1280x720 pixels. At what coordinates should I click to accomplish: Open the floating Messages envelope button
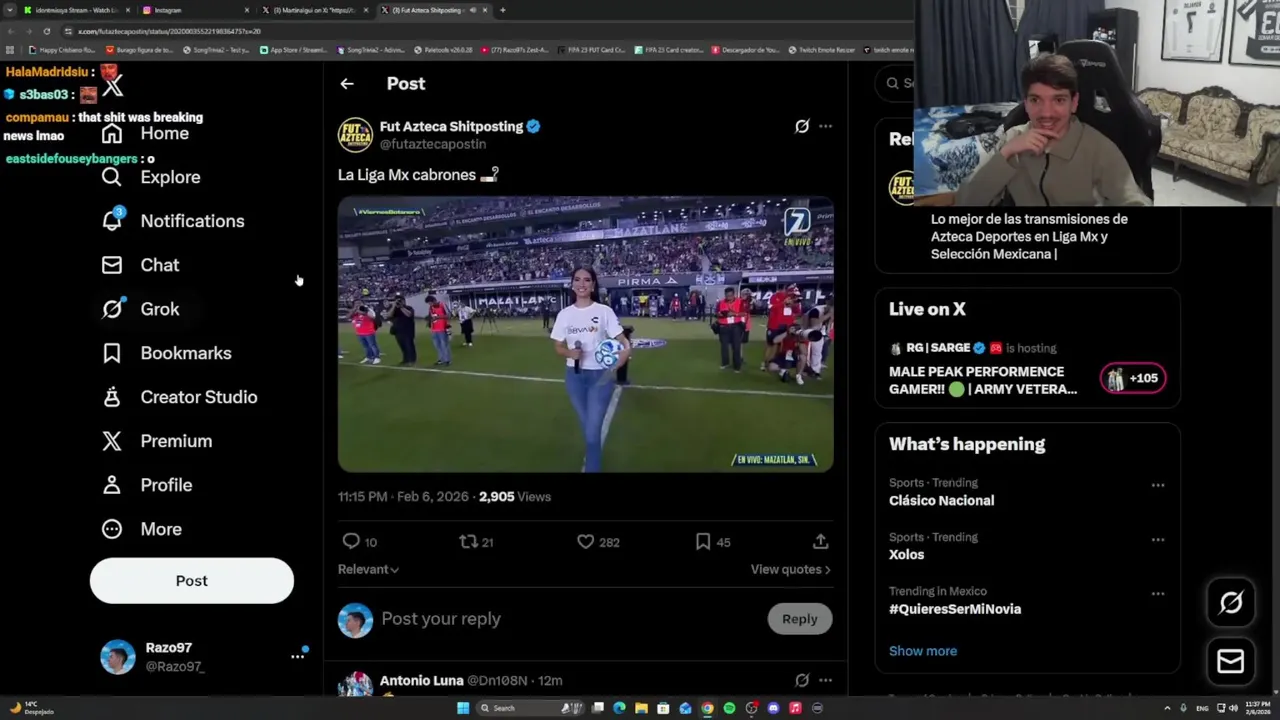(x=1231, y=661)
